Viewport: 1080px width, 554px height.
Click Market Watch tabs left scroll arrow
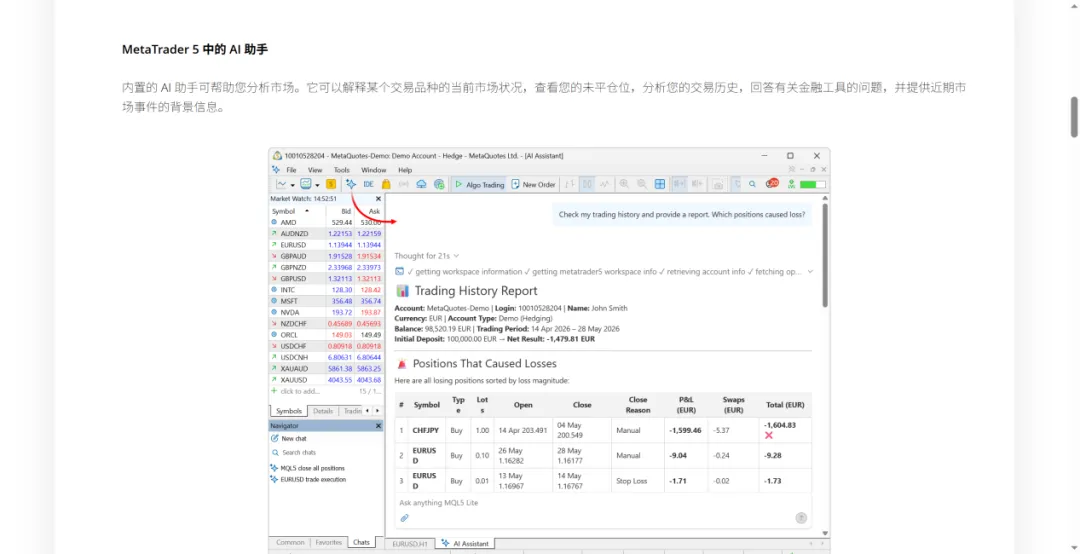(x=367, y=411)
